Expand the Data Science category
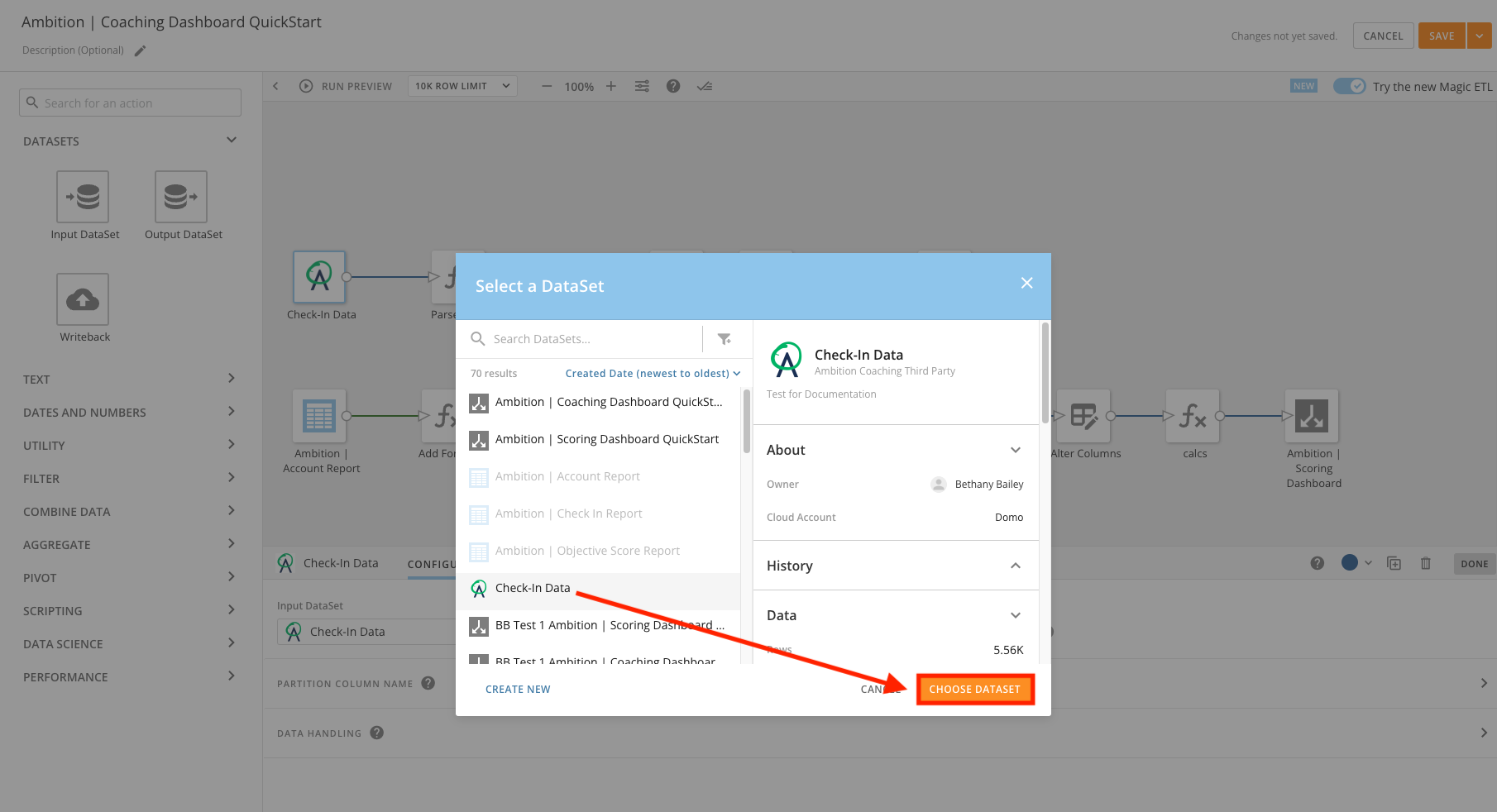This screenshot has height=812, width=1497. click(232, 643)
